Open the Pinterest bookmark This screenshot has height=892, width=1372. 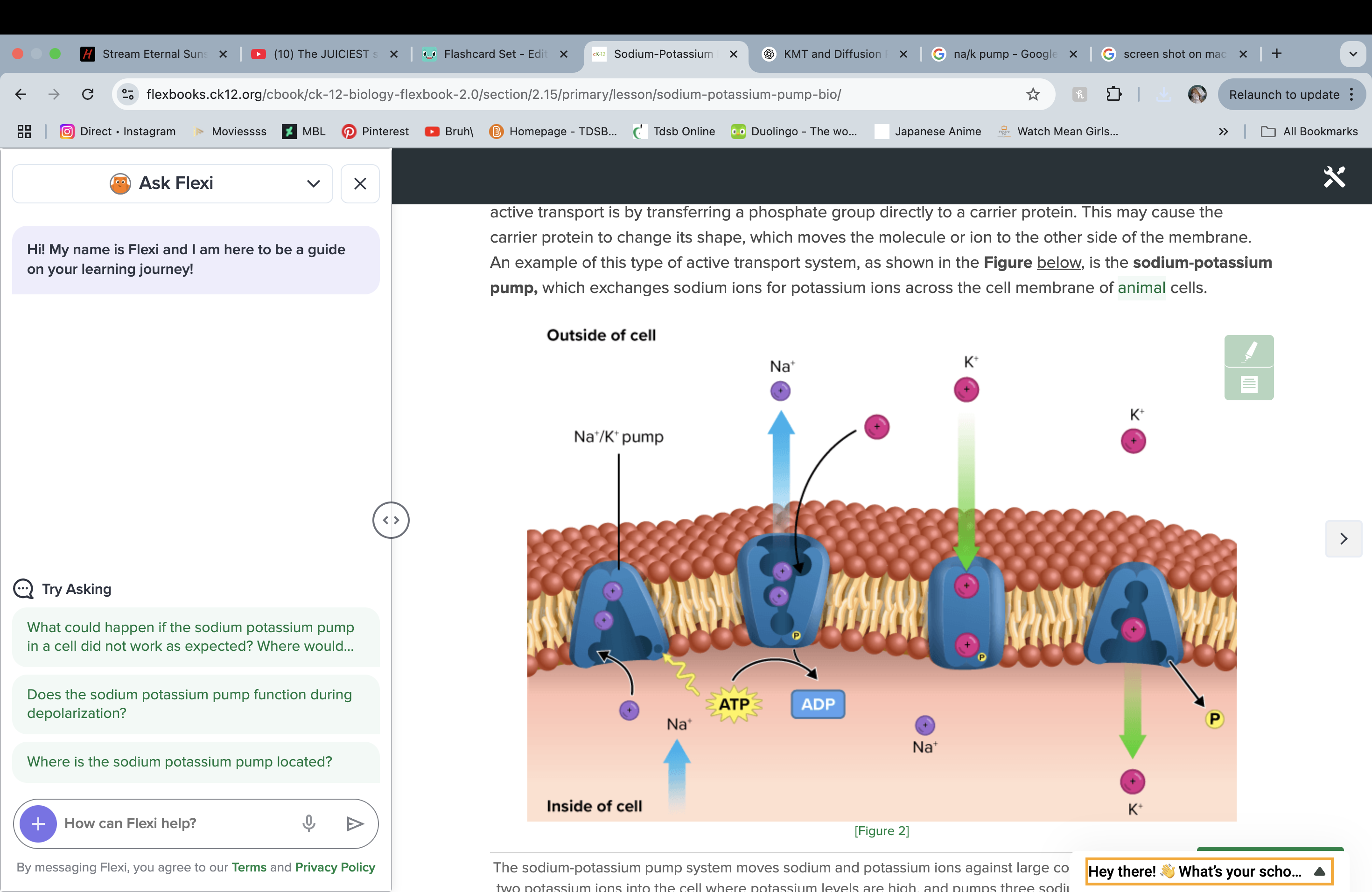pos(375,132)
